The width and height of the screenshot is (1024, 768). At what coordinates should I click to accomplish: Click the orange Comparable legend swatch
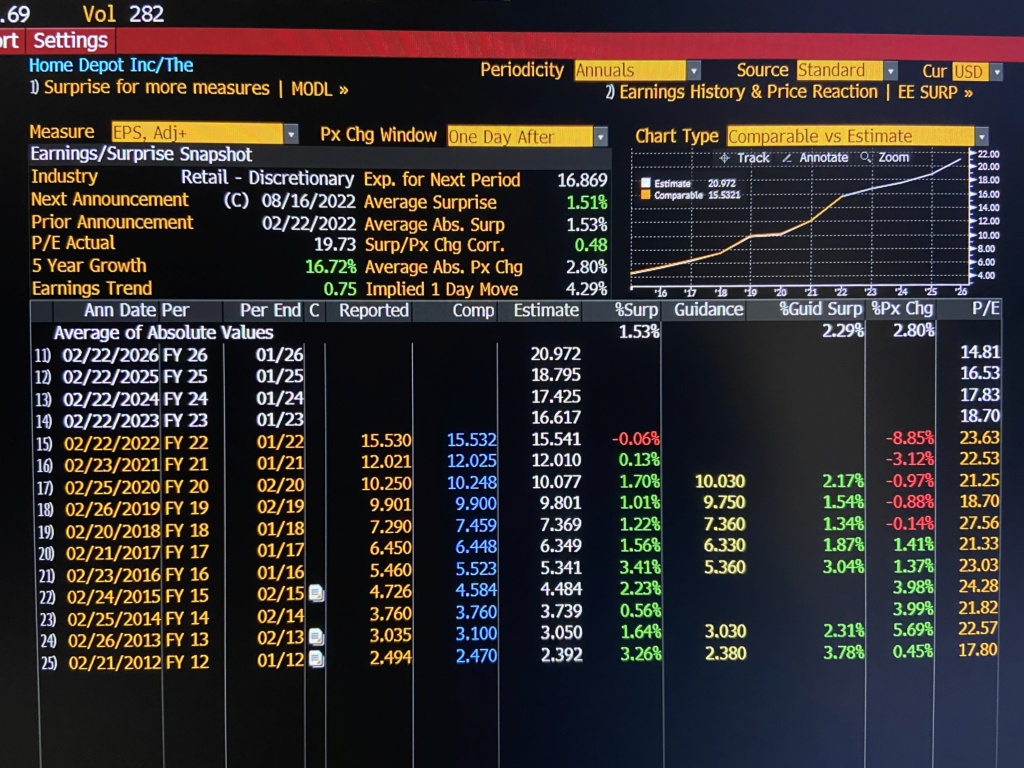point(646,195)
